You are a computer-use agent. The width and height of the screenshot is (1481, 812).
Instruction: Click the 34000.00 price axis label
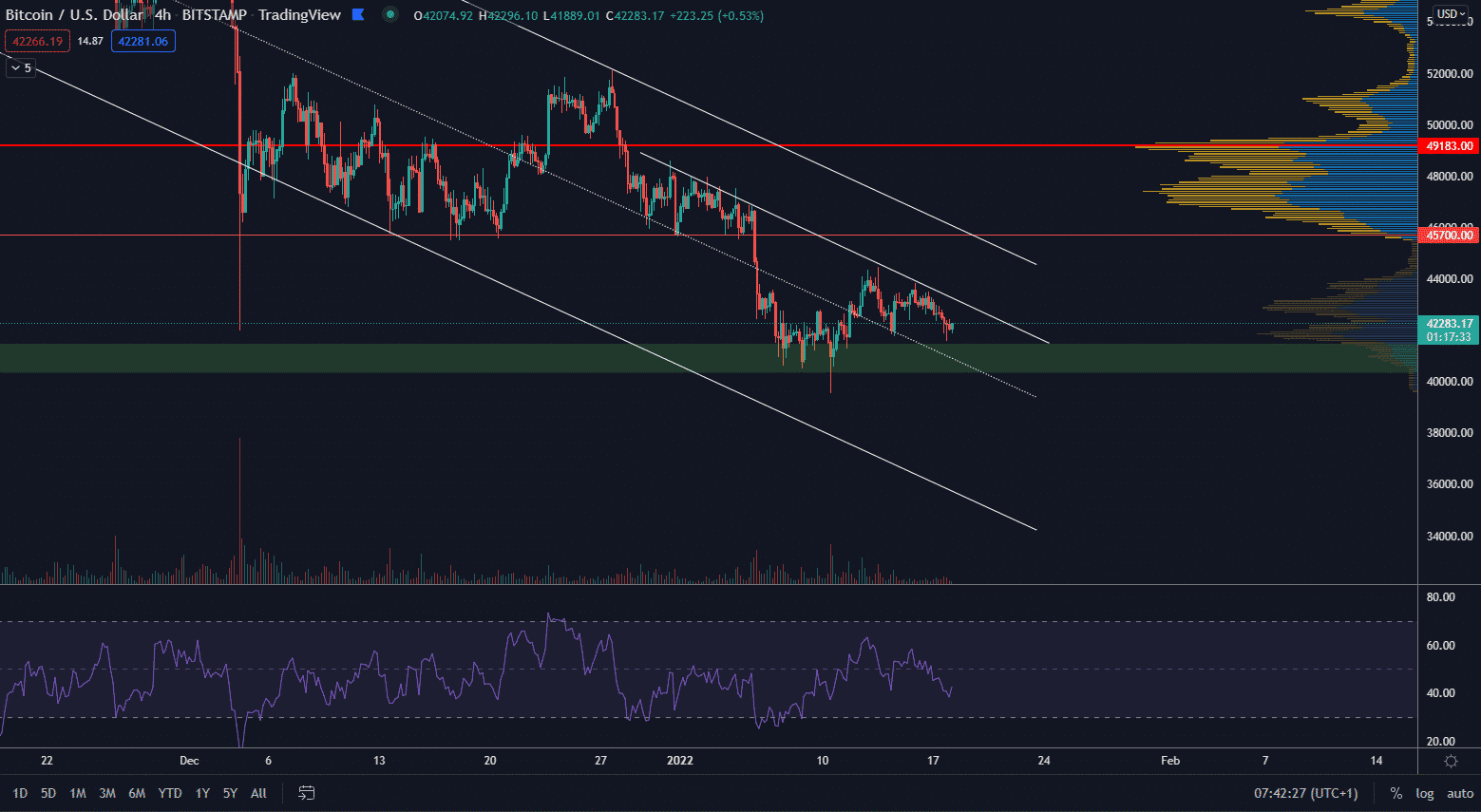[x=1450, y=537]
